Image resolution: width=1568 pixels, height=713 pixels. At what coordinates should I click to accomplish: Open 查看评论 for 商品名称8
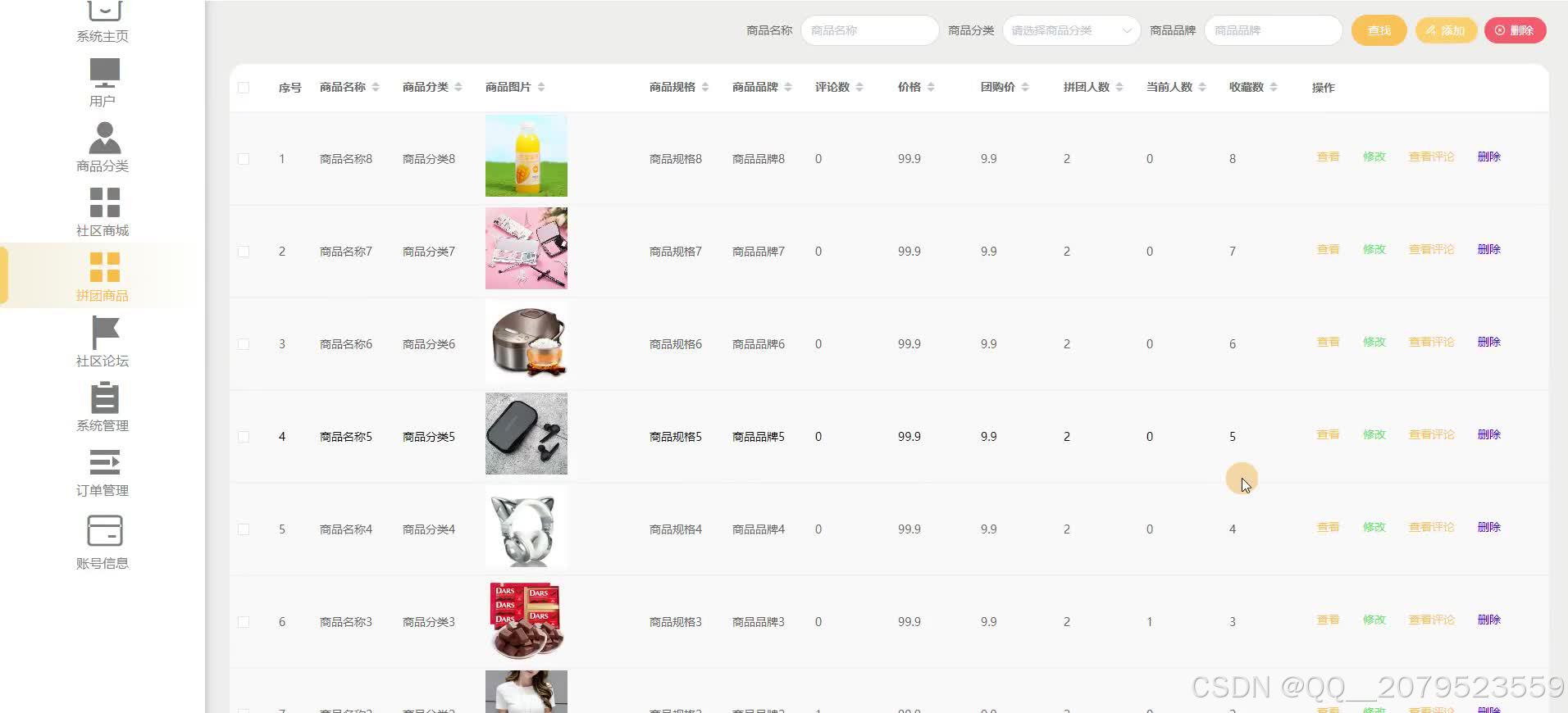1432,157
